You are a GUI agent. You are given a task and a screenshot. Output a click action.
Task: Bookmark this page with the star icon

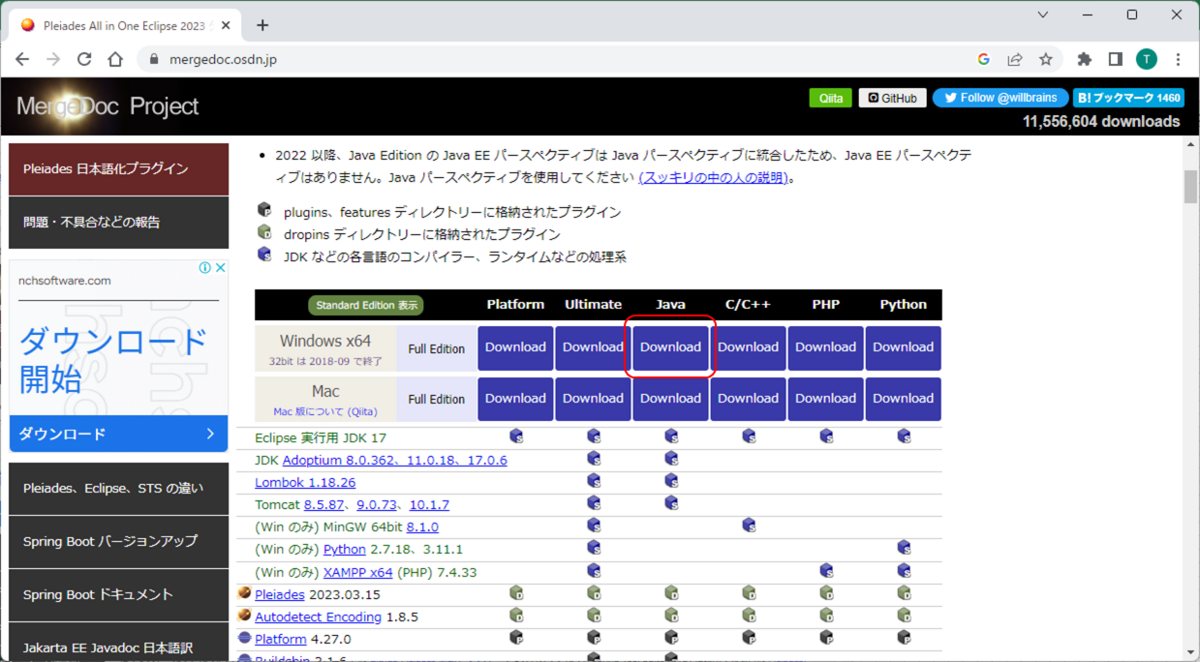click(x=1046, y=59)
